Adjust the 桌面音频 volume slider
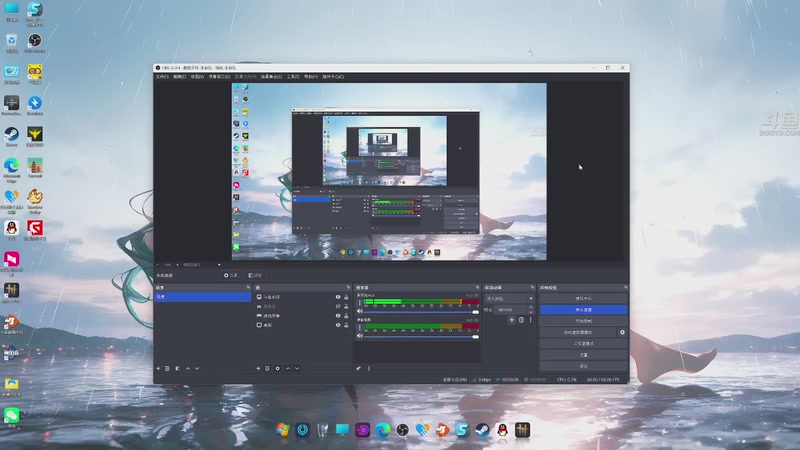Screen dimensions: 800x450 [421, 336]
